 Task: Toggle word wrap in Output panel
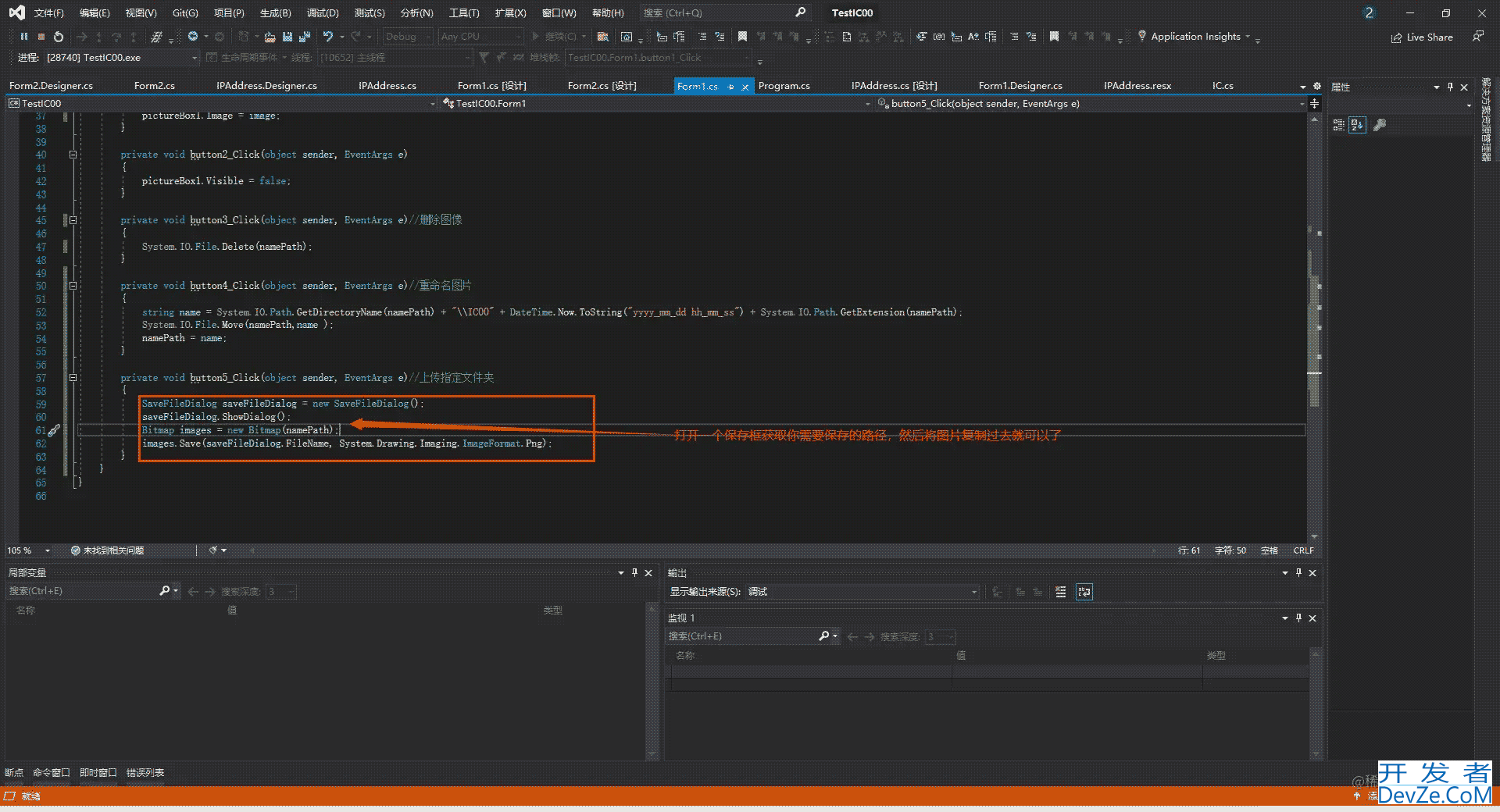tap(1084, 592)
